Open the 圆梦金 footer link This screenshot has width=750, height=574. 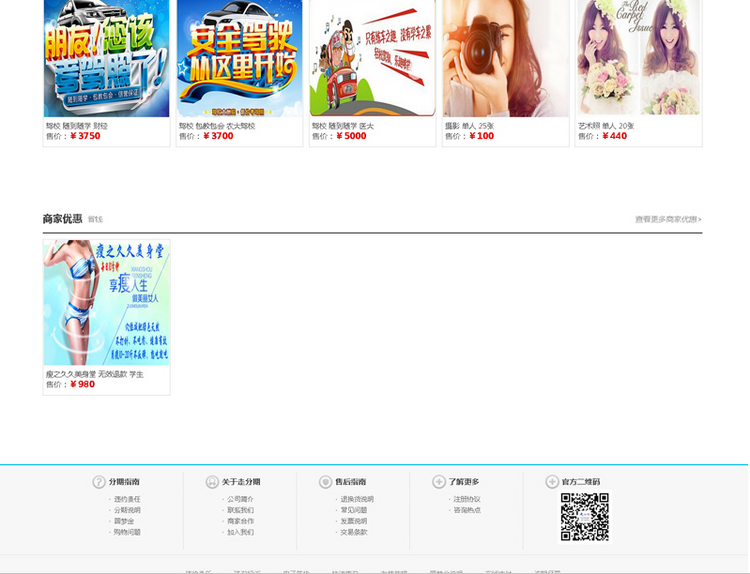[124, 521]
